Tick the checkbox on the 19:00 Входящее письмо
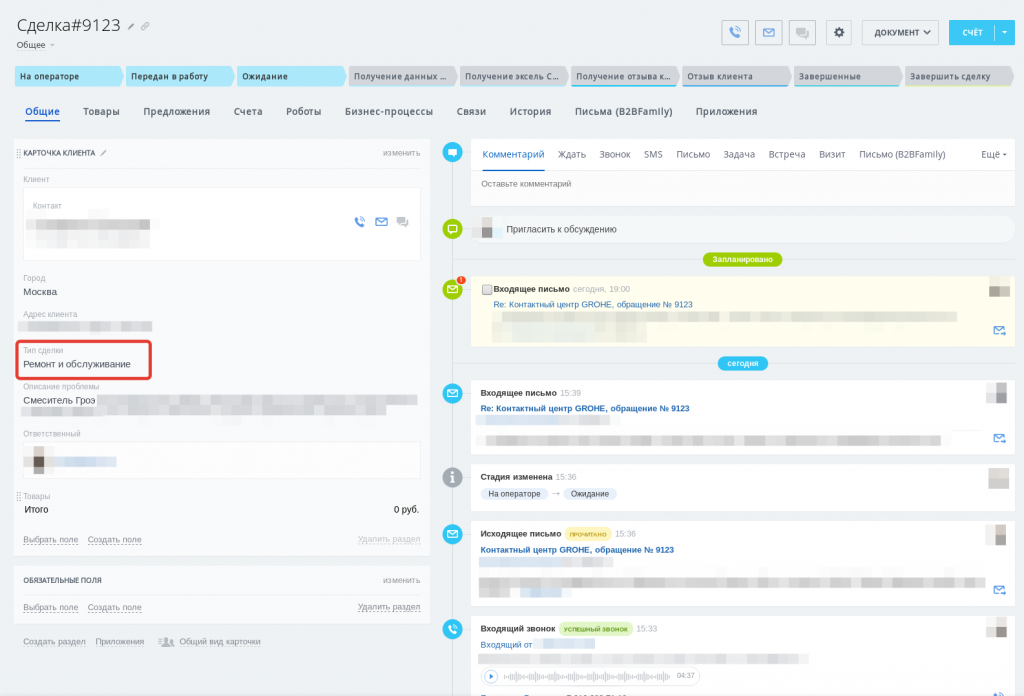The height and width of the screenshot is (696, 1024). 487,289
